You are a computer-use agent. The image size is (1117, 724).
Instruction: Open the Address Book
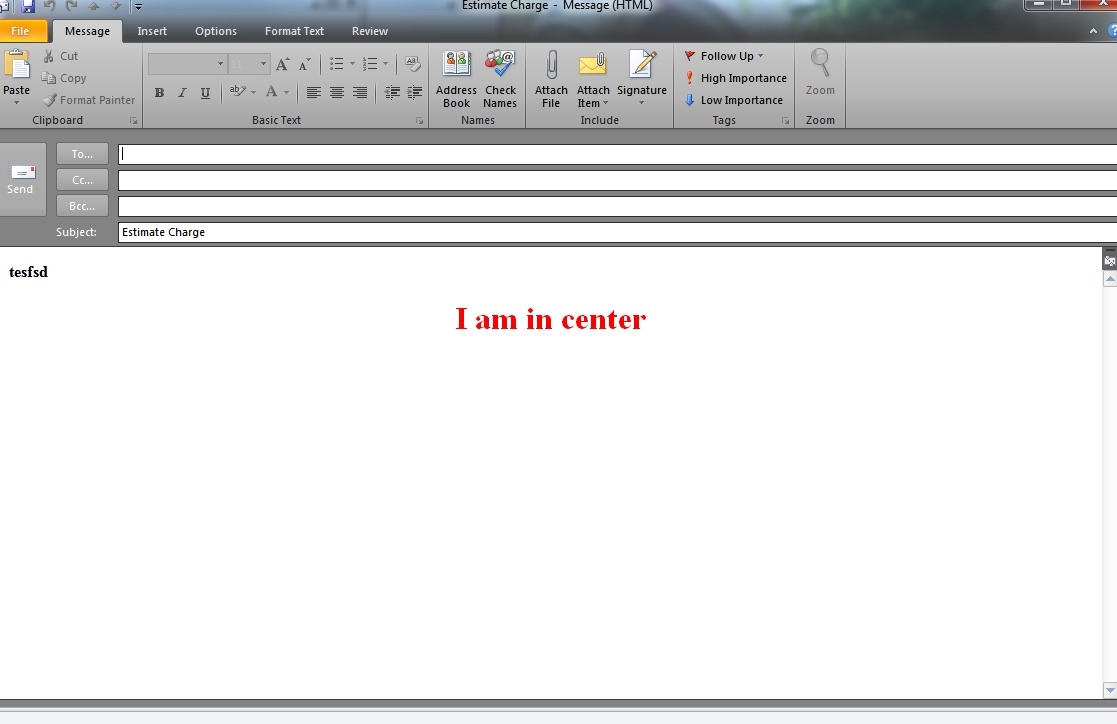[x=456, y=67]
